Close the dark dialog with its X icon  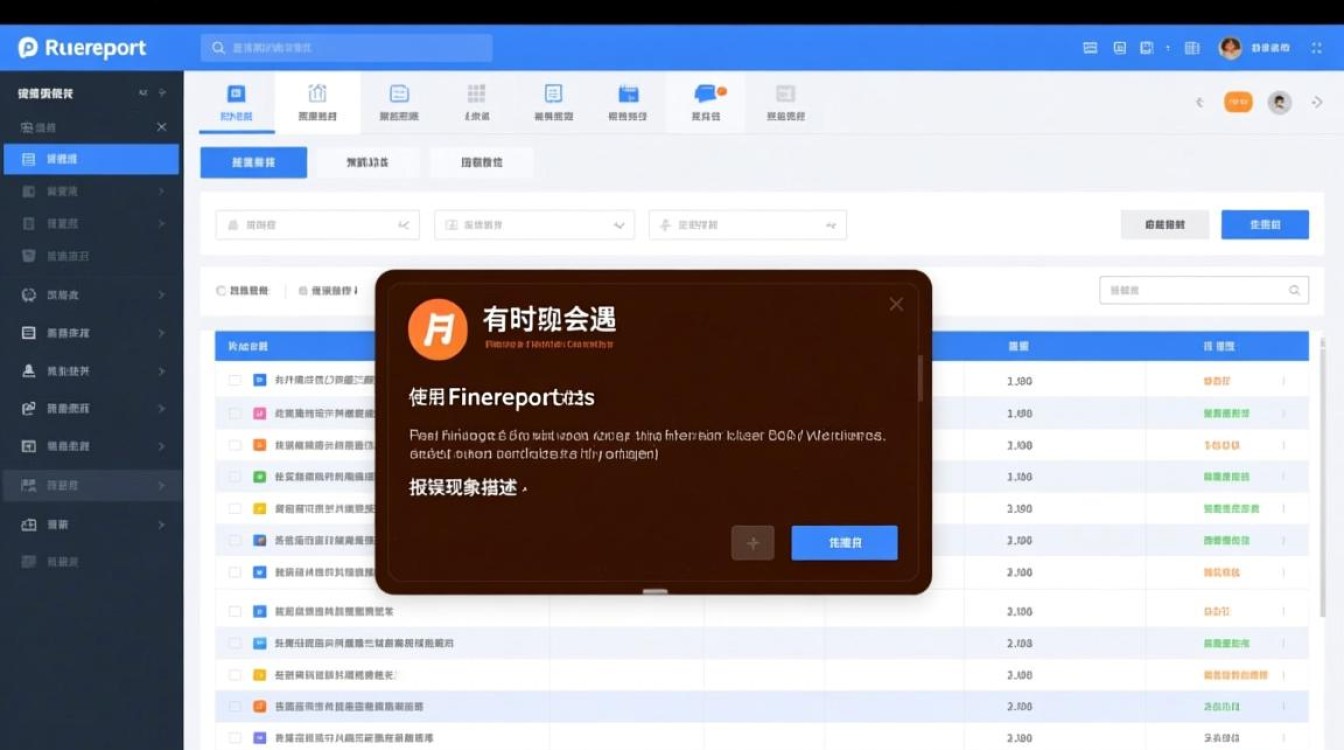coord(896,304)
